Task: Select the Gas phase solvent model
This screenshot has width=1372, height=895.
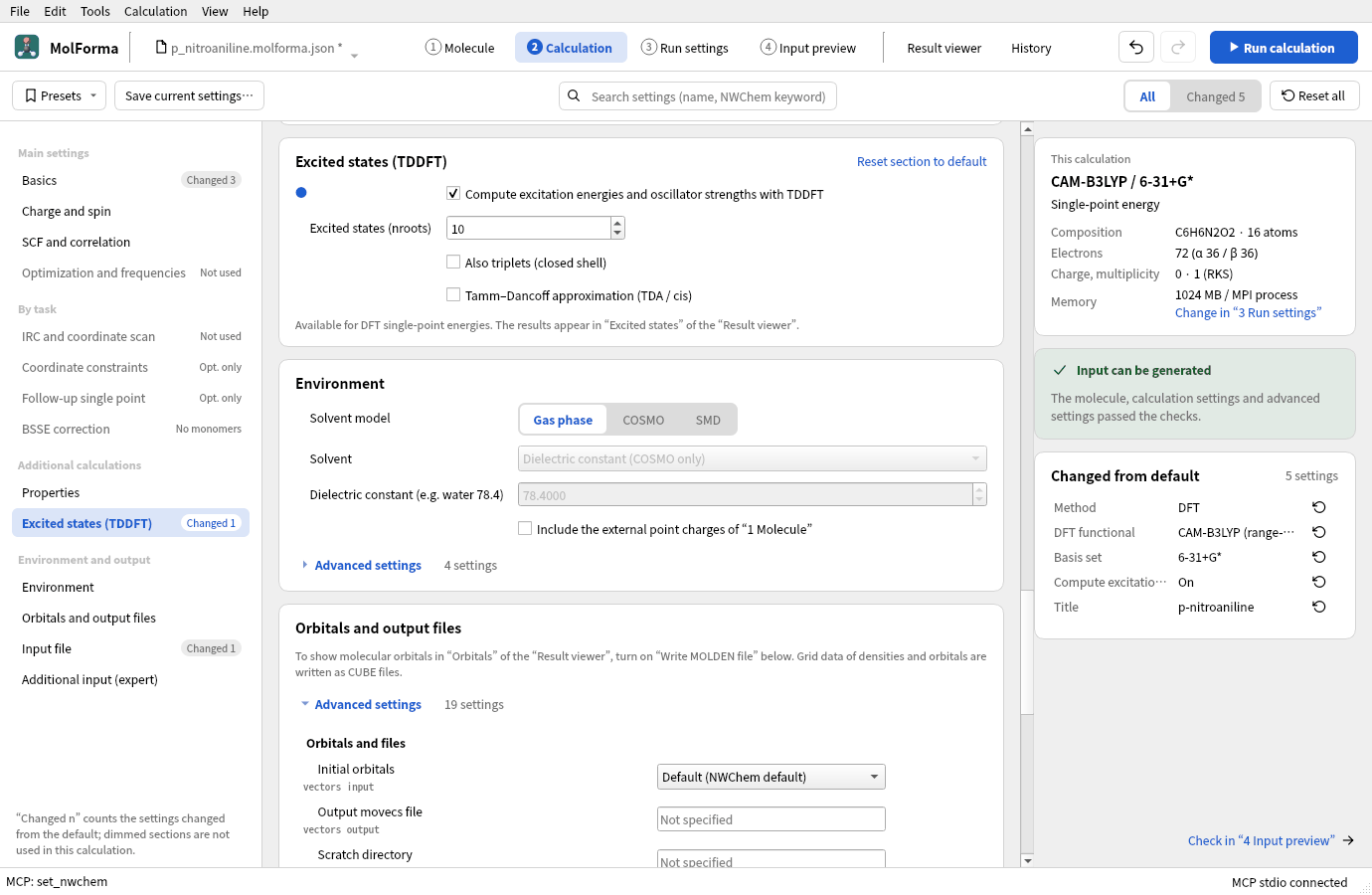Action: pyautogui.click(x=563, y=420)
